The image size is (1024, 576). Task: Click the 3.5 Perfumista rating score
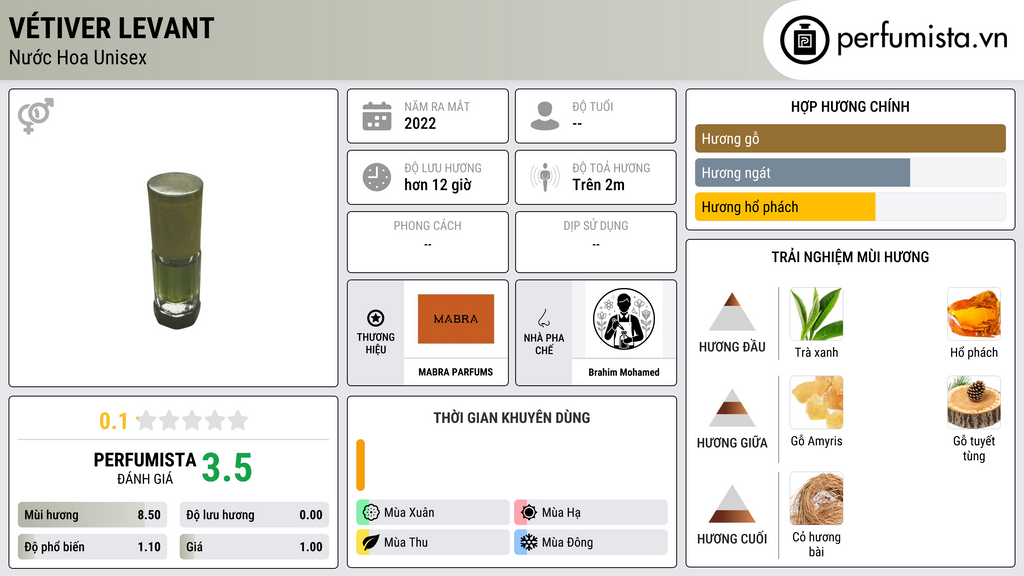pyautogui.click(x=227, y=468)
